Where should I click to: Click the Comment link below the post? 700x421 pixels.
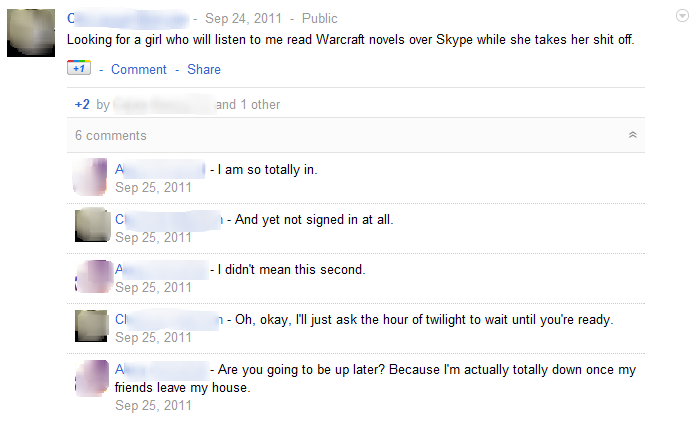[x=139, y=69]
